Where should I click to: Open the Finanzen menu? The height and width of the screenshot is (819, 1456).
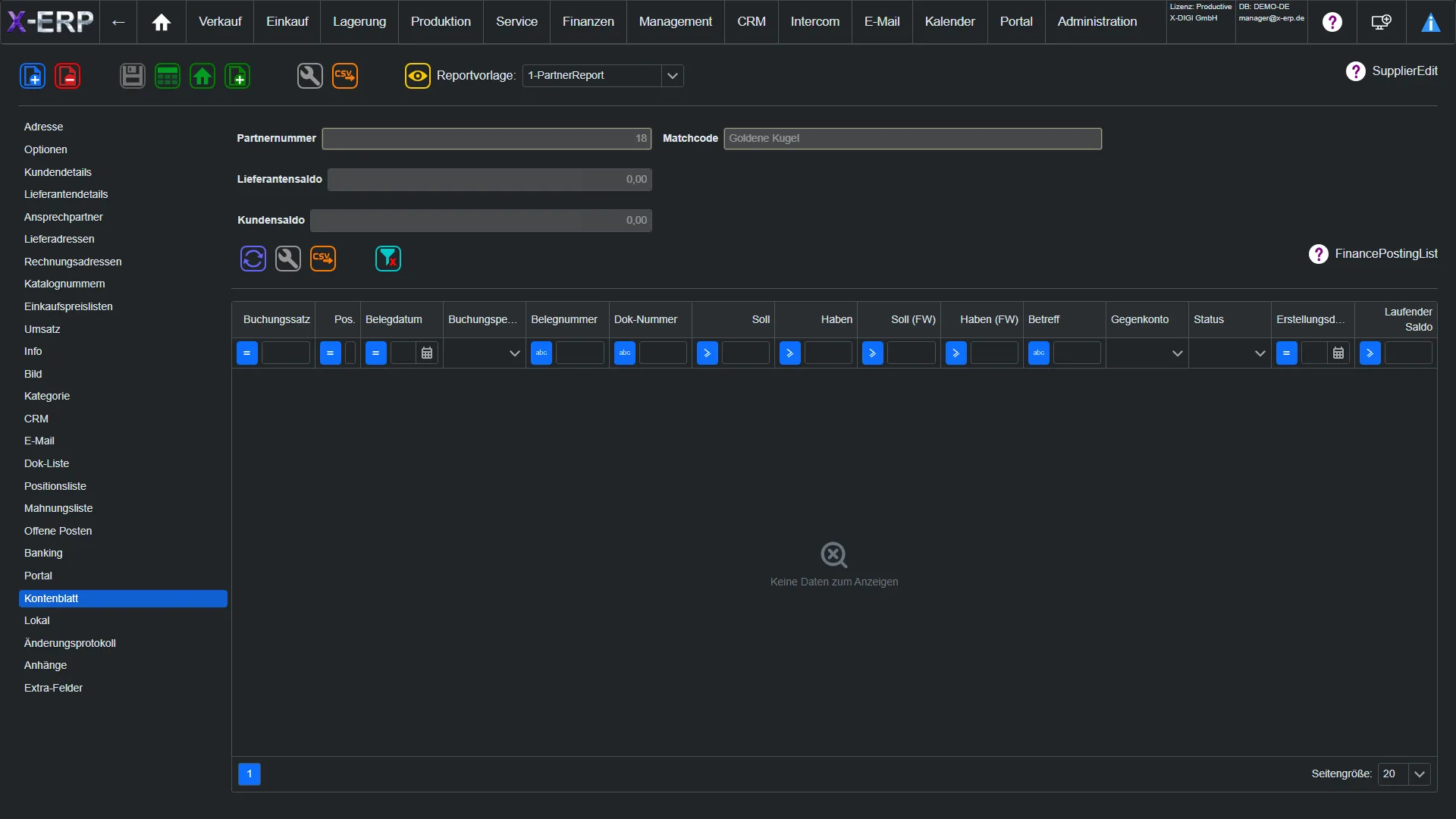(x=588, y=22)
